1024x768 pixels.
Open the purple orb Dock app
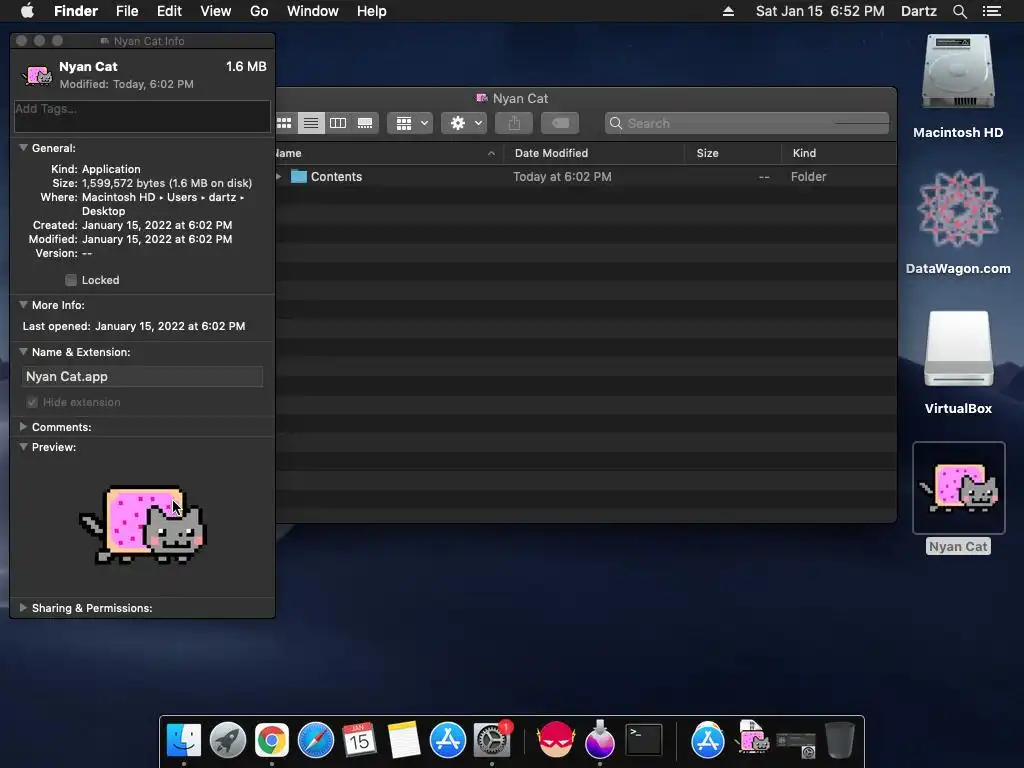click(x=600, y=740)
